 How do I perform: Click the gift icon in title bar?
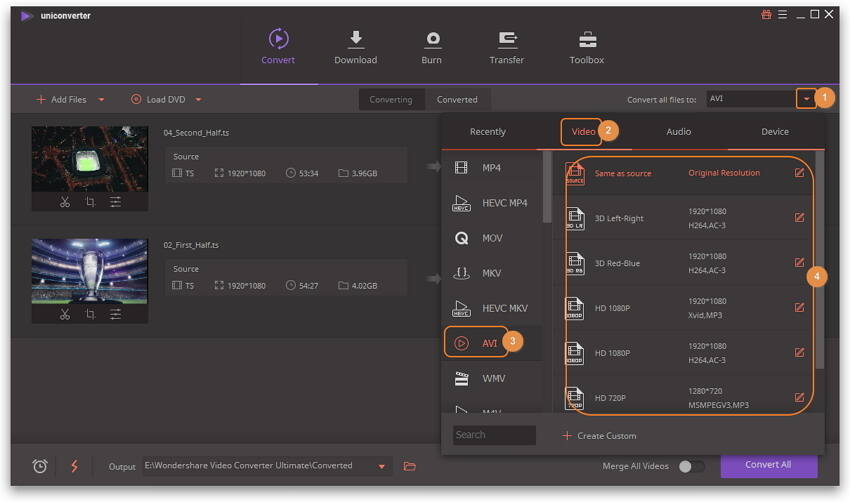[x=766, y=15]
